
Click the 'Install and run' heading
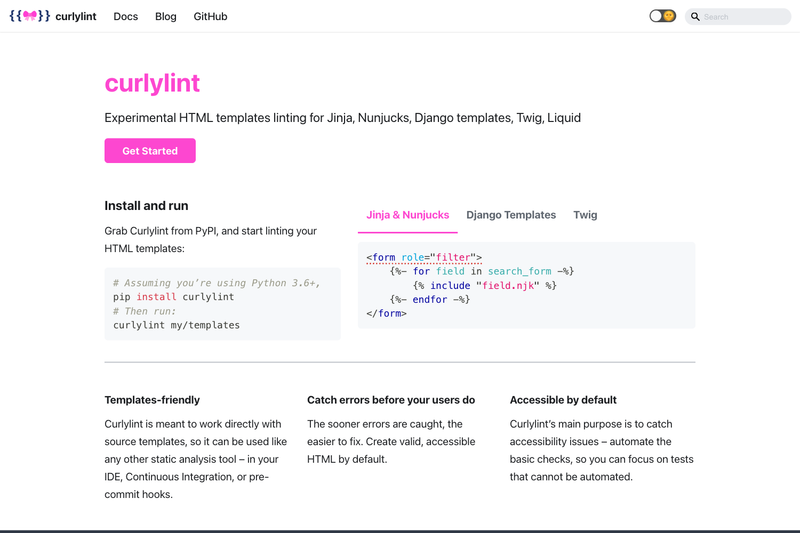click(x=146, y=206)
